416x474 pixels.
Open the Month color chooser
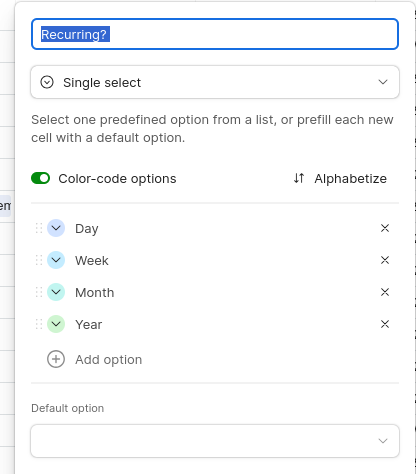tap(56, 292)
